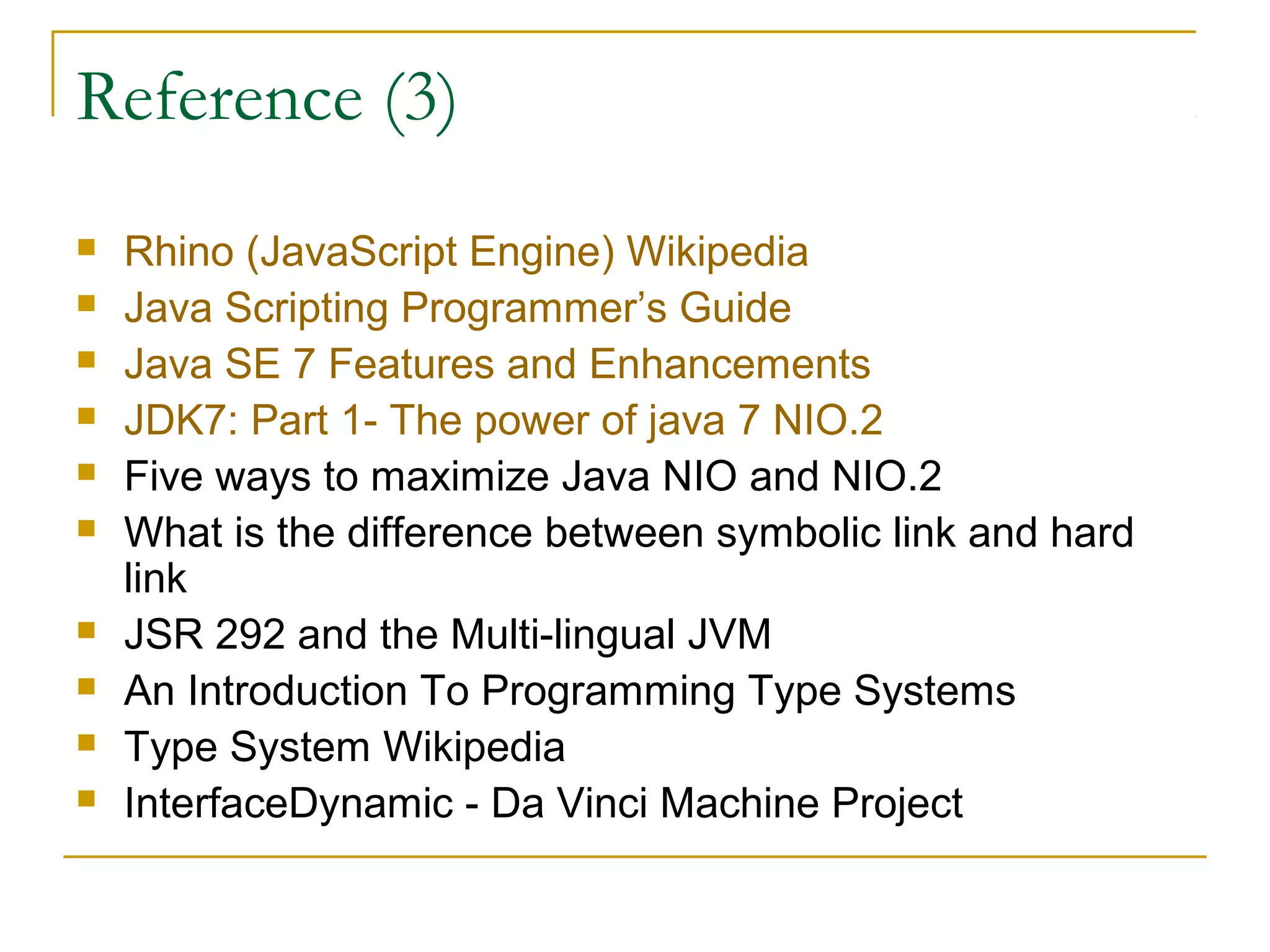Click 'JSR 292 and the Multi-lingual JVM' text
Screen dimensions: 1270x952
(448, 635)
